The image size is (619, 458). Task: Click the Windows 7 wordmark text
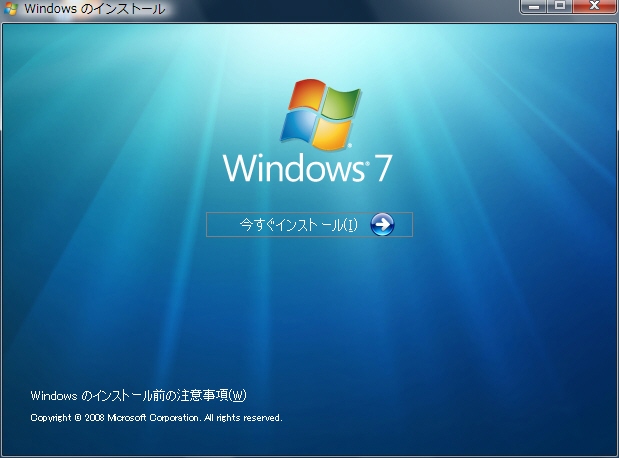click(308, 169)
